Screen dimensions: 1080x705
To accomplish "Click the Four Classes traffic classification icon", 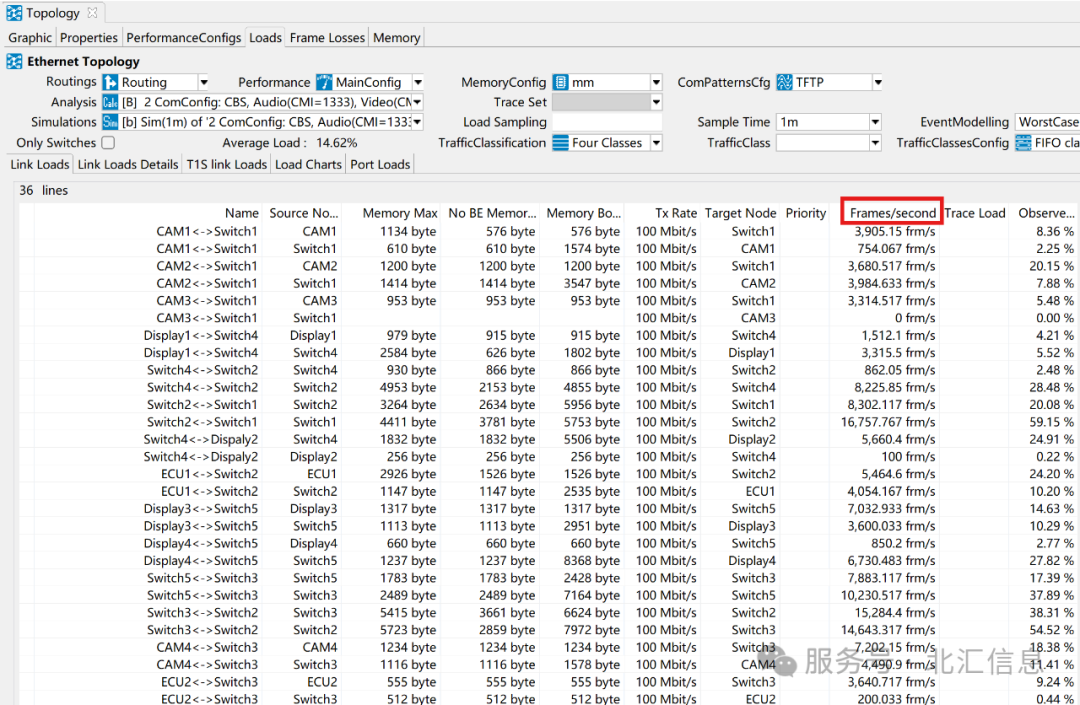I will 561,143.
